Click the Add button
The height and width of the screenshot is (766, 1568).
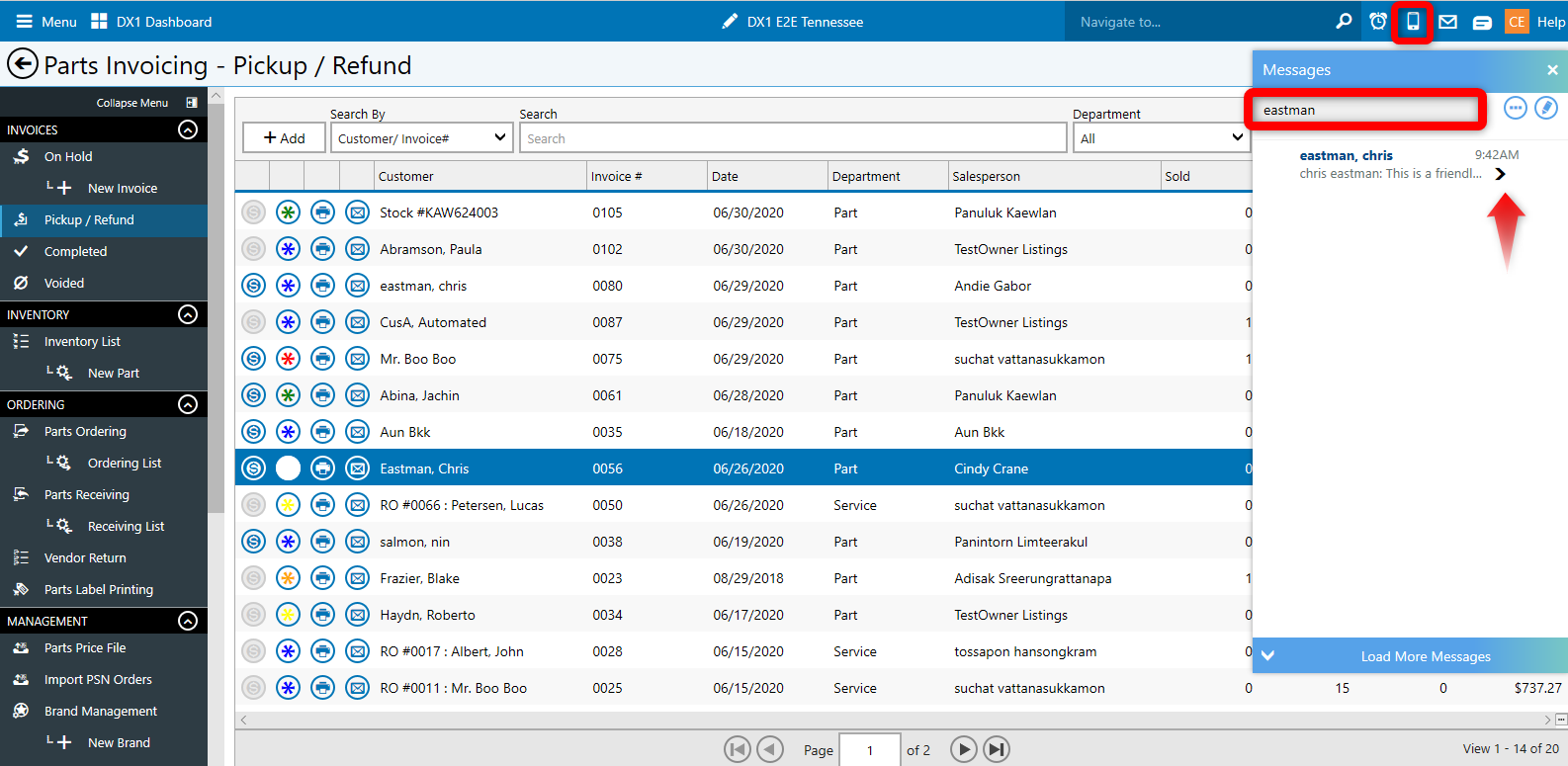[x=284, y=138]
